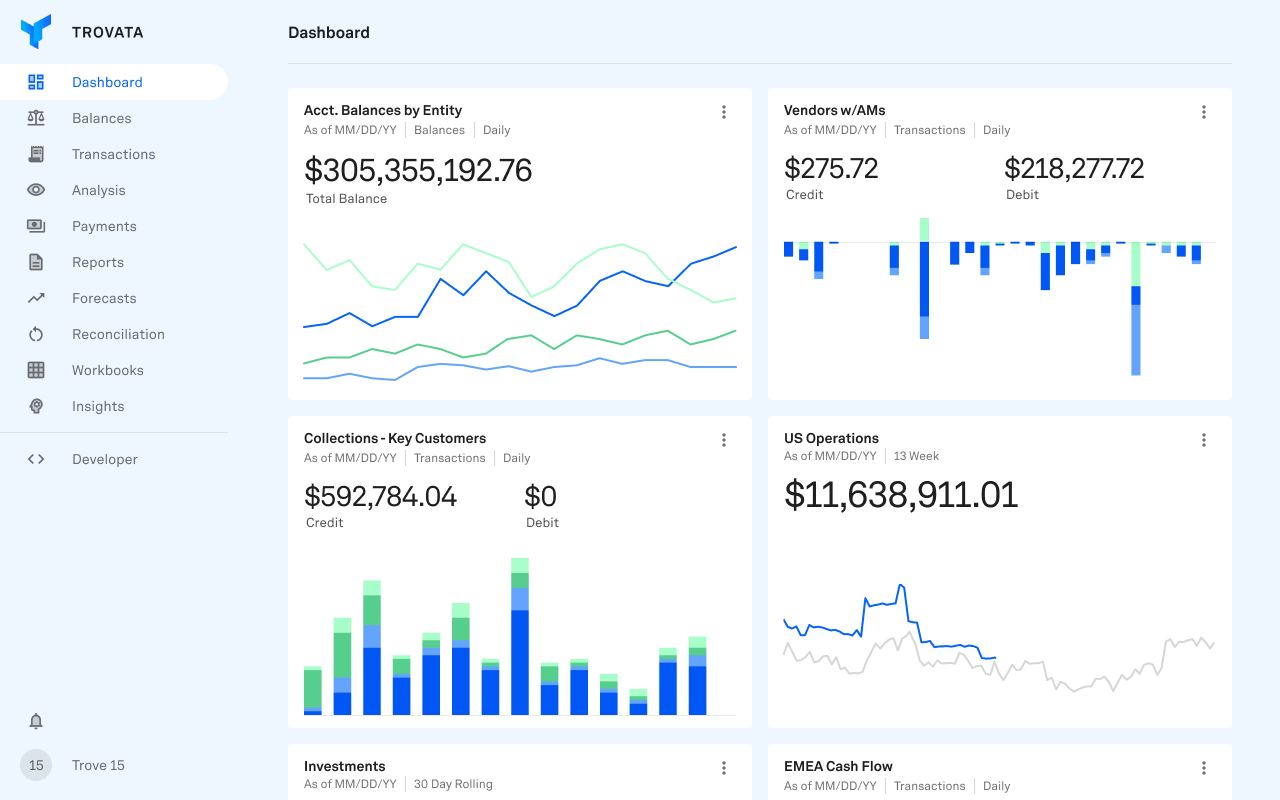Select the Balances icon in the sidebar

click(x=36, y=118)
